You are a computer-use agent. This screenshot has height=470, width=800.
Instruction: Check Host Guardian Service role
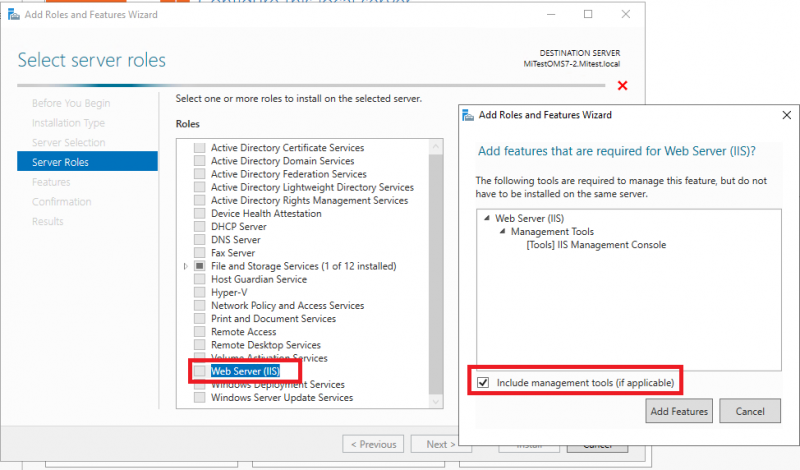pos(199,279)
